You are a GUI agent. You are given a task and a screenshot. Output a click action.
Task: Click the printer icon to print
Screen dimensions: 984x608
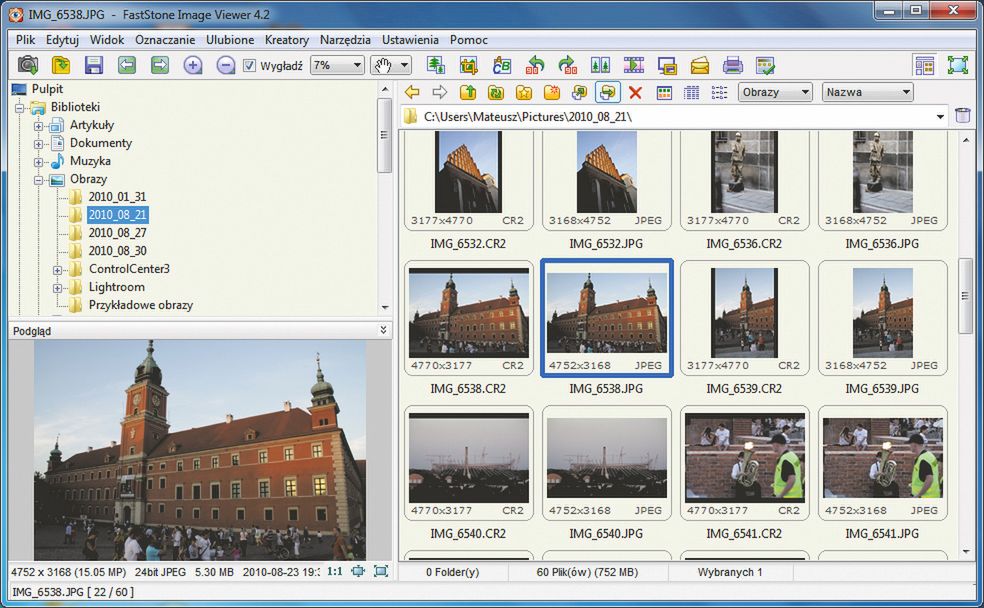pyautogui.click(x=733, y=65)
